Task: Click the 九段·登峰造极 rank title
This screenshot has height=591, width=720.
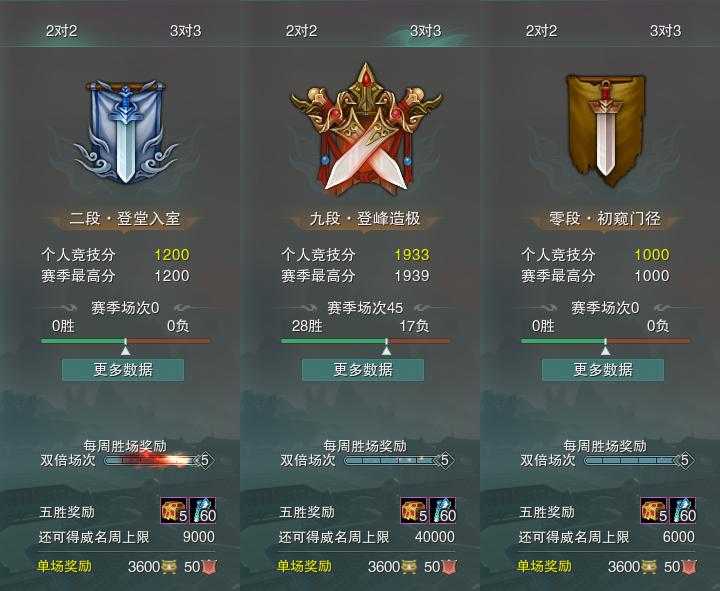Action: tap(365, 219)
